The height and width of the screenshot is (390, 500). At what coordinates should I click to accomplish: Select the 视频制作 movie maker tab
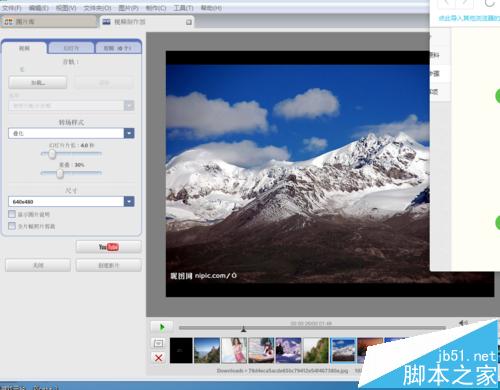(147, 22)
